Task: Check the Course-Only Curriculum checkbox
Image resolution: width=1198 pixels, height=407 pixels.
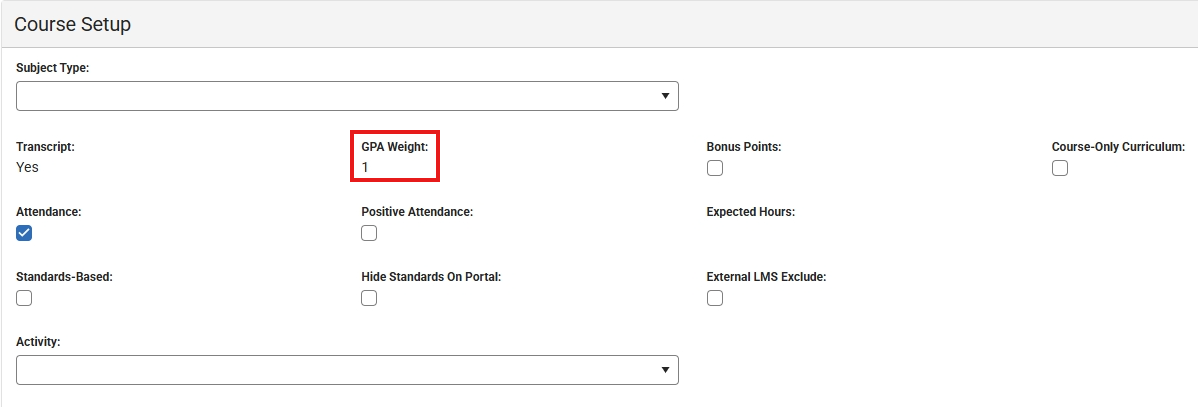Action: point(1060,168)
